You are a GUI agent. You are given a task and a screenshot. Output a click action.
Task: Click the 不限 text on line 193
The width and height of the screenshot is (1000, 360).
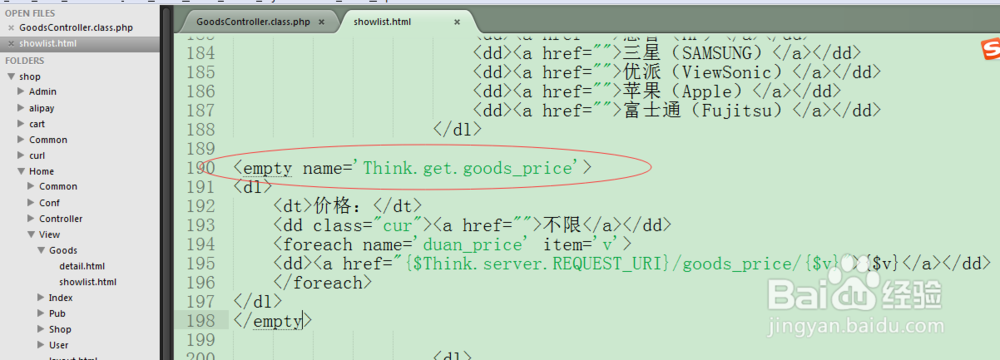562,225
